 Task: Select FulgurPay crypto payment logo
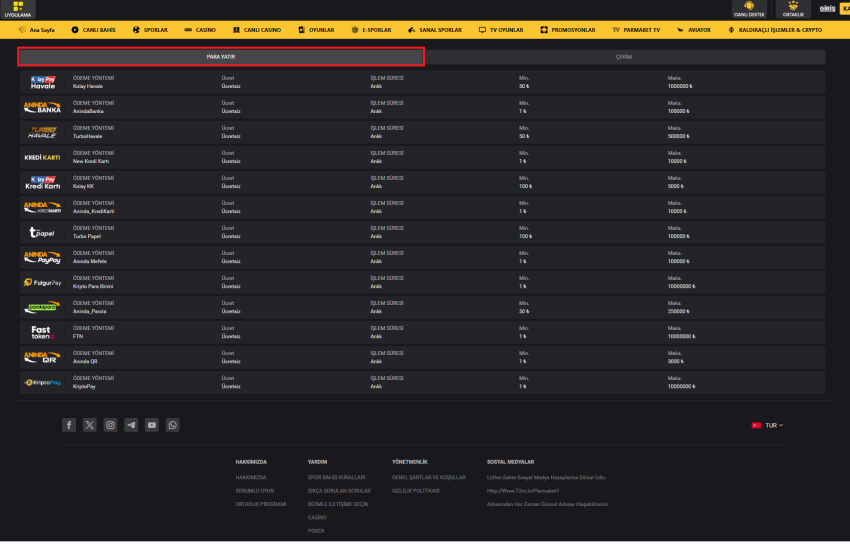(x=42, y=282)
